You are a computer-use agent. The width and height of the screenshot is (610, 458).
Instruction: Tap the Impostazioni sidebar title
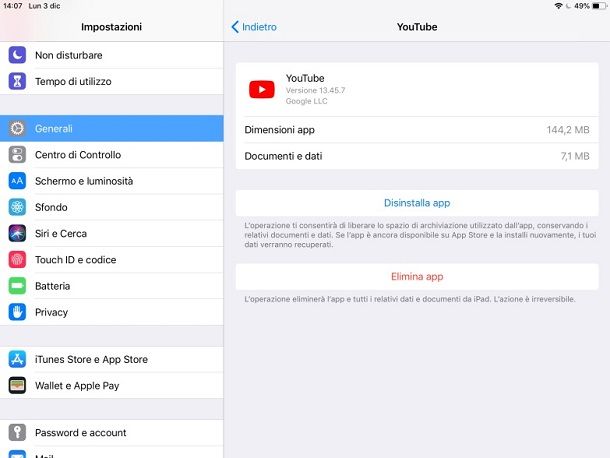tap(111, 27)
